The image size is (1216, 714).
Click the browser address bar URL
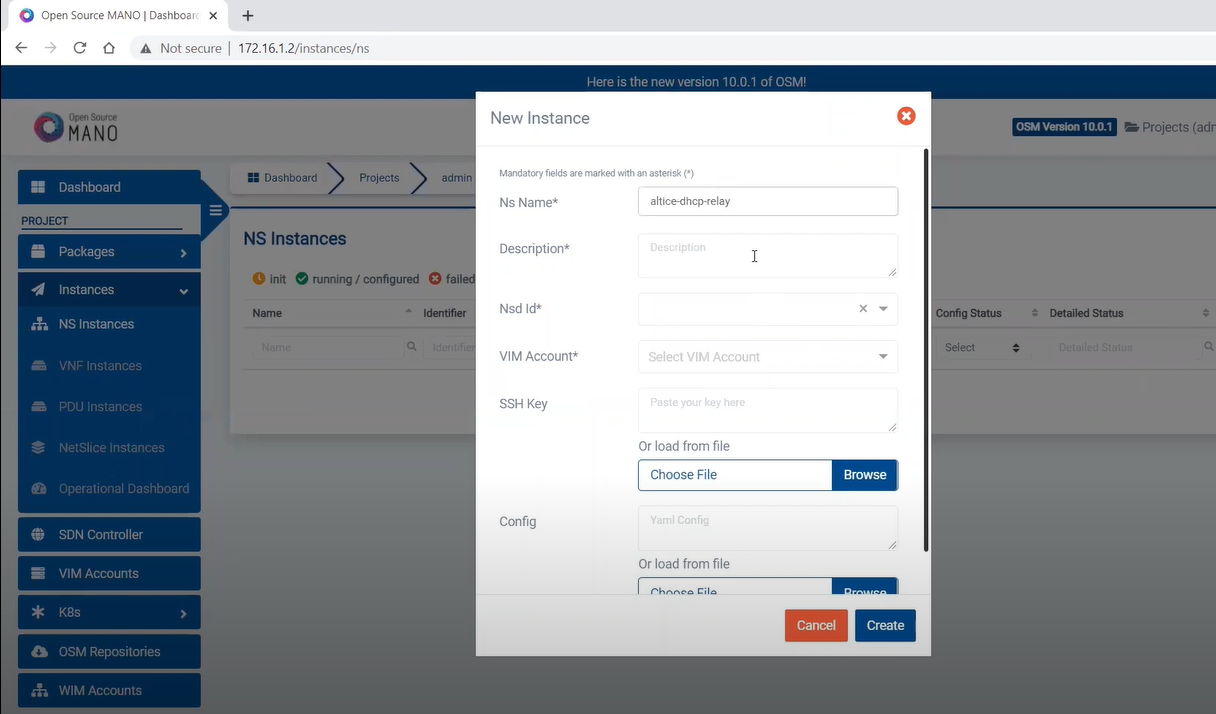point(303,48)
